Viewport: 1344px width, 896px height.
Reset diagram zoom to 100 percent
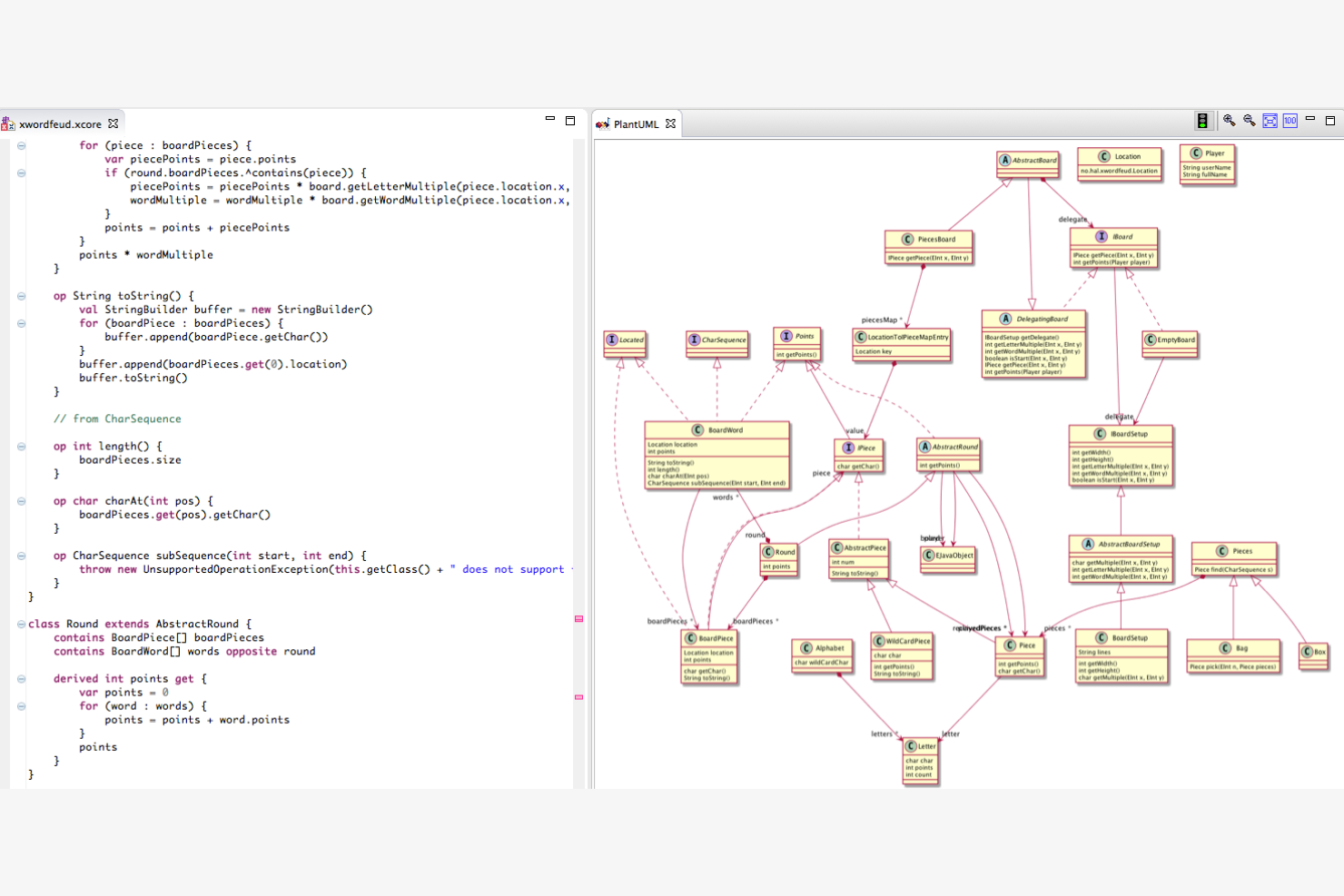tap(1290, 121)
